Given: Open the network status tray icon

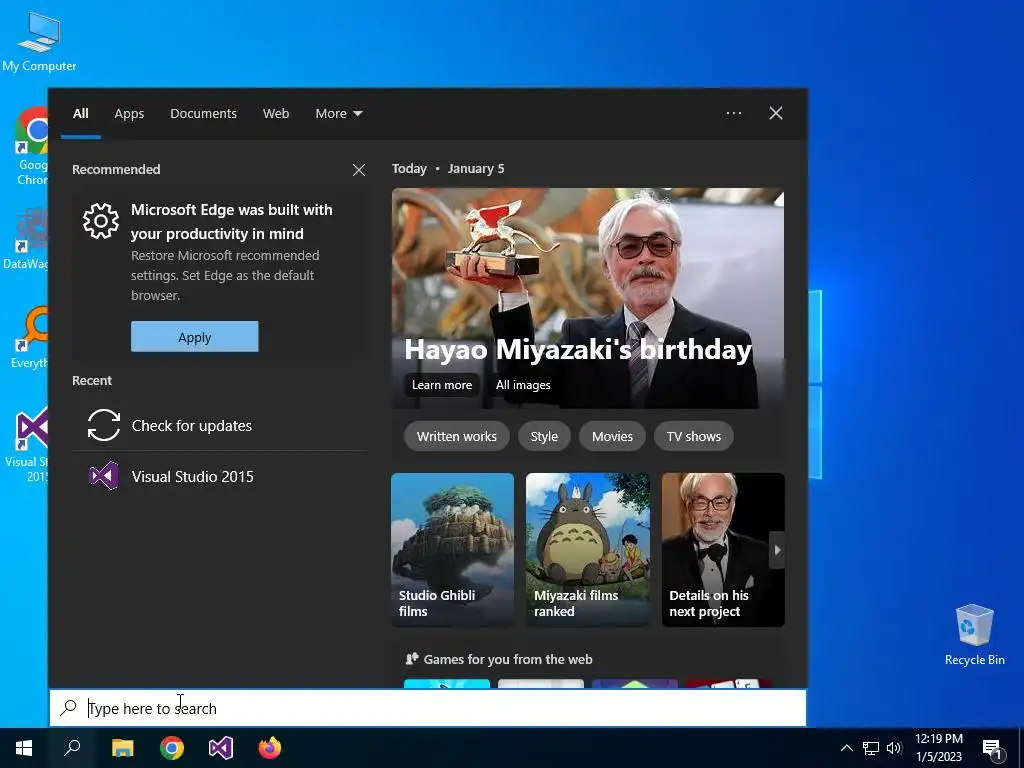Looking at the screenshot, I should tap(871, 748).
